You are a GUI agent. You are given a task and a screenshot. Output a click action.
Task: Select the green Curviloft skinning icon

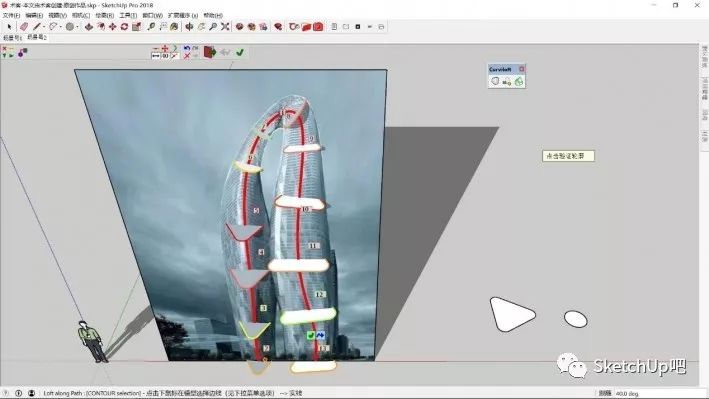click(519, 81)
